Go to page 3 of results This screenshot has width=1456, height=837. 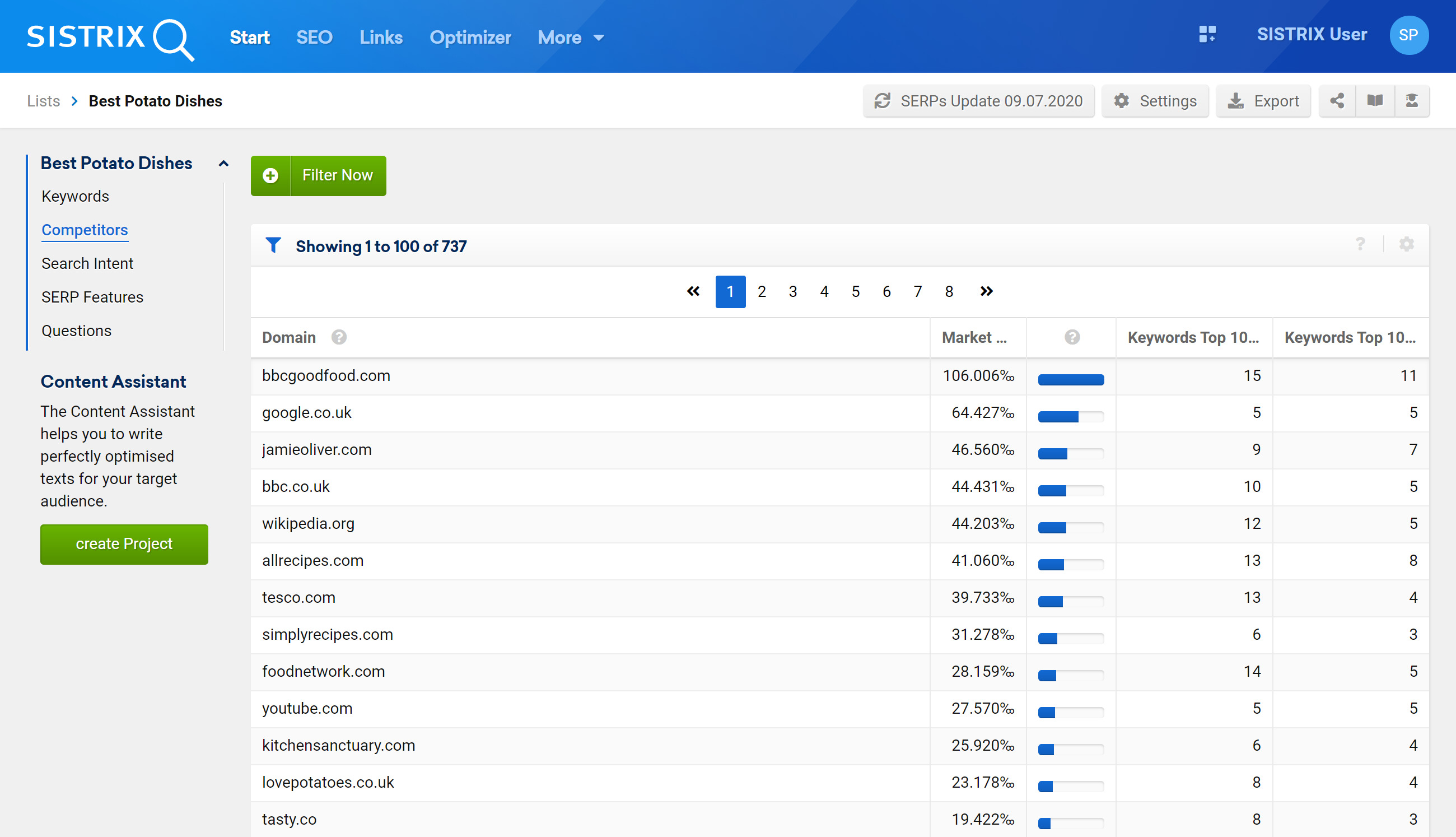(792, 291)
